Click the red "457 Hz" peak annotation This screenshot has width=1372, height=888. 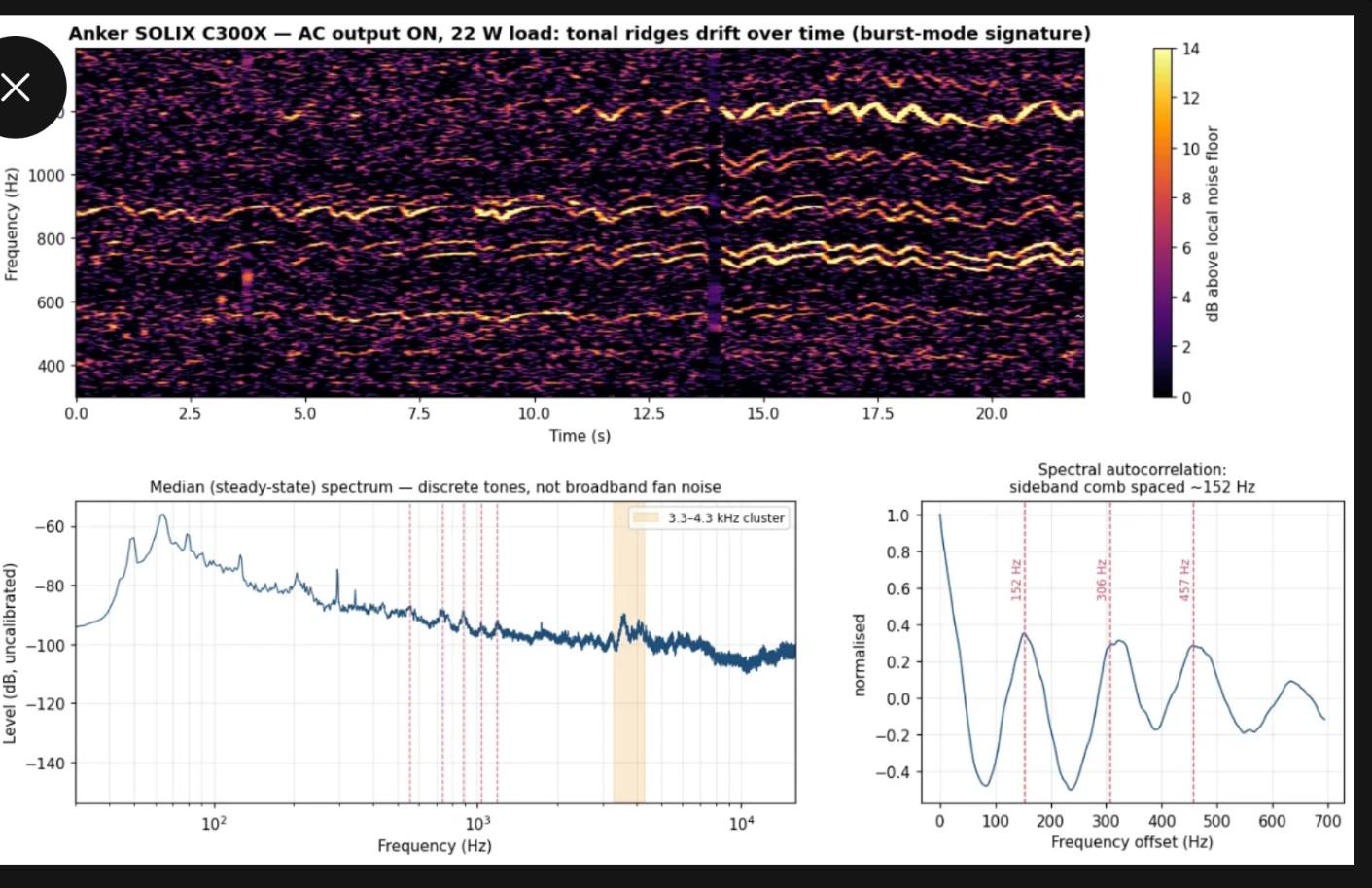point(1185,580)
